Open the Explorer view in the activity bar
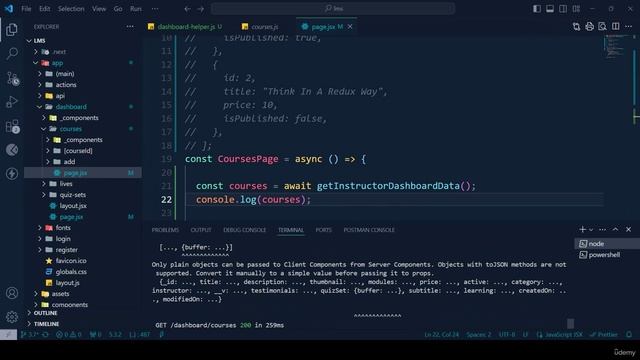The image size is (640, 360). [12, 29]
